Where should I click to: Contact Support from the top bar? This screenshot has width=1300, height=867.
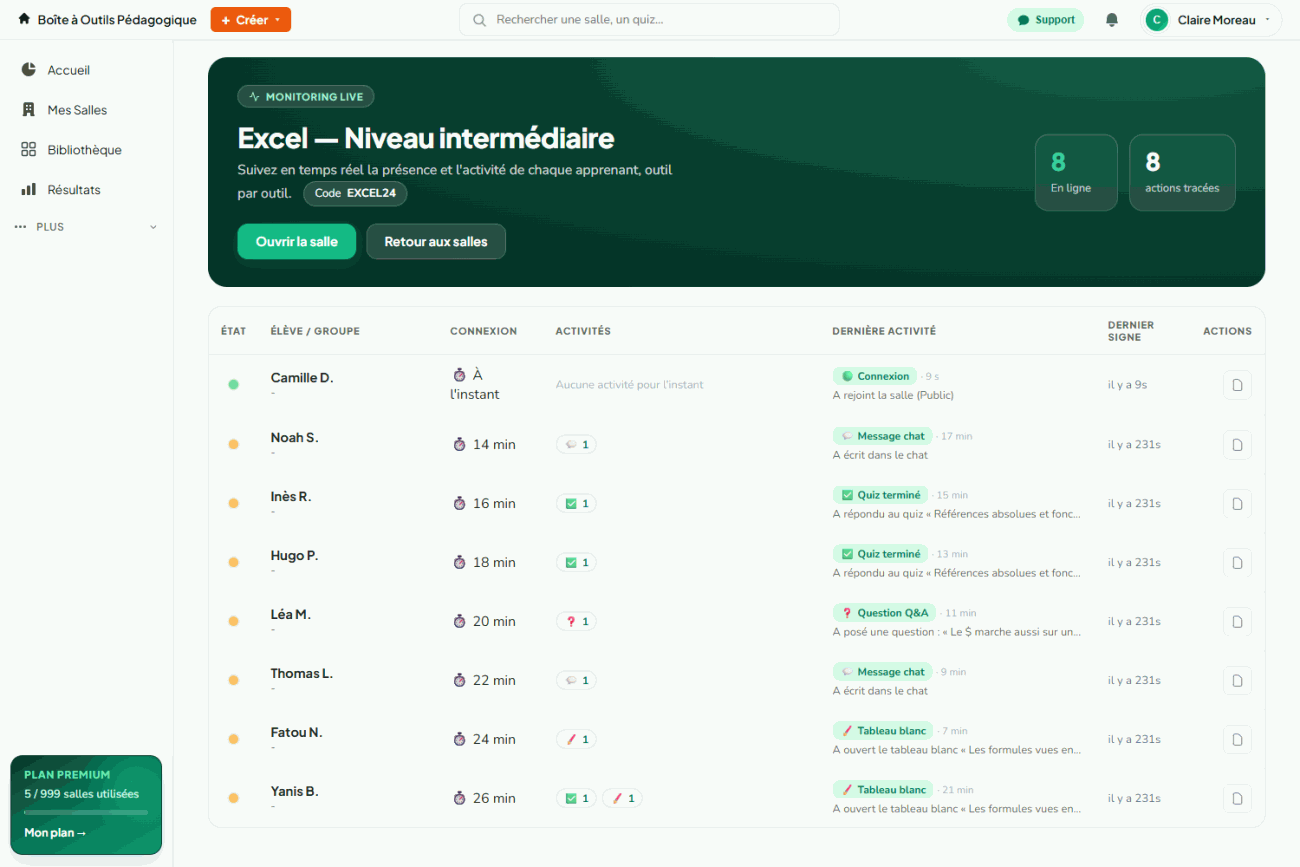coord(1045,20)
